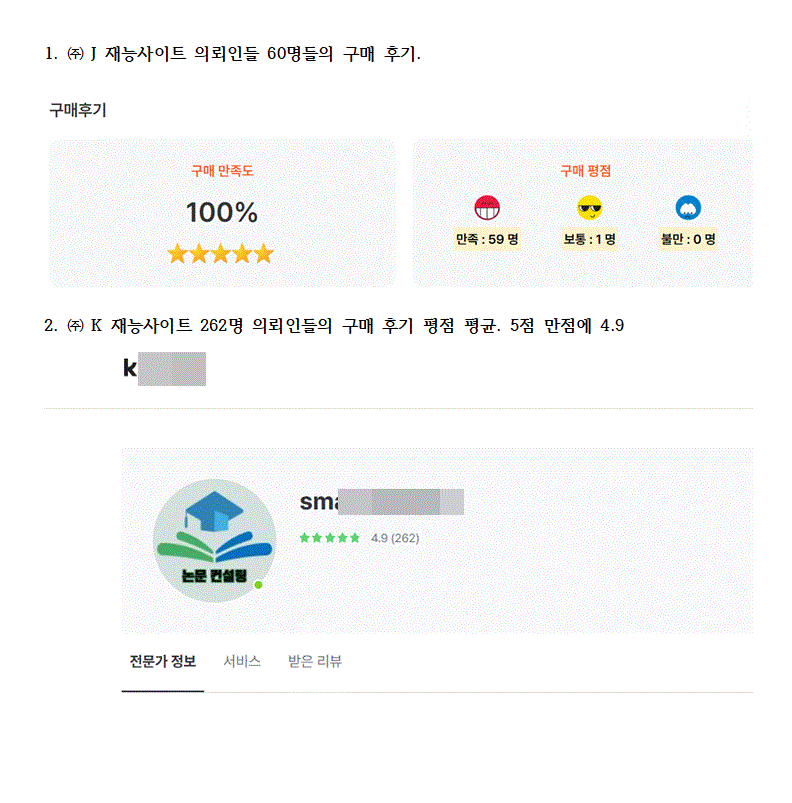Click the red smiling satisfied face icon
The image size is (792, 803).
(487, 208)
